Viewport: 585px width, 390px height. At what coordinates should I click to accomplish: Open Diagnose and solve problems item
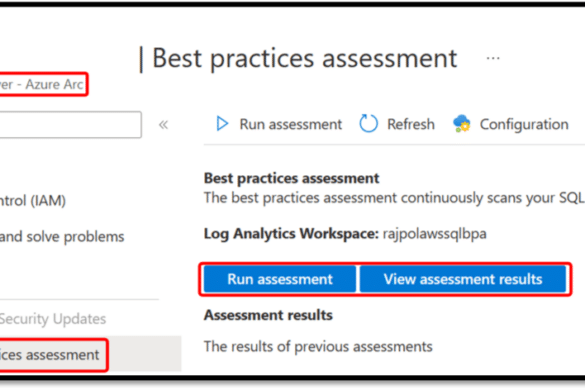62,237
